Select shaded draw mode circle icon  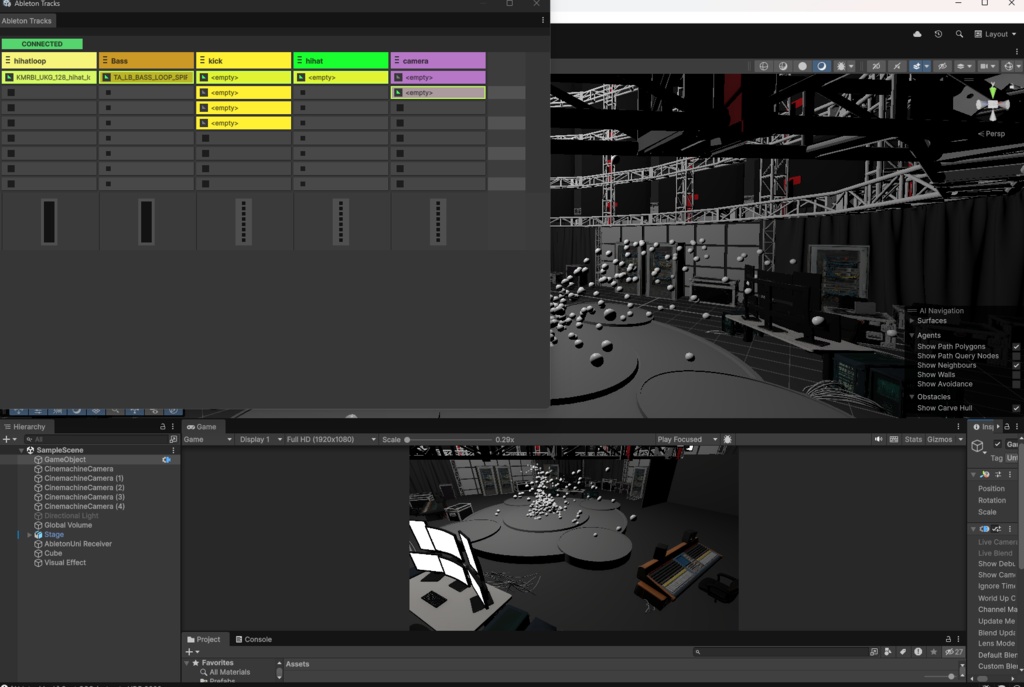pos(802,66)
